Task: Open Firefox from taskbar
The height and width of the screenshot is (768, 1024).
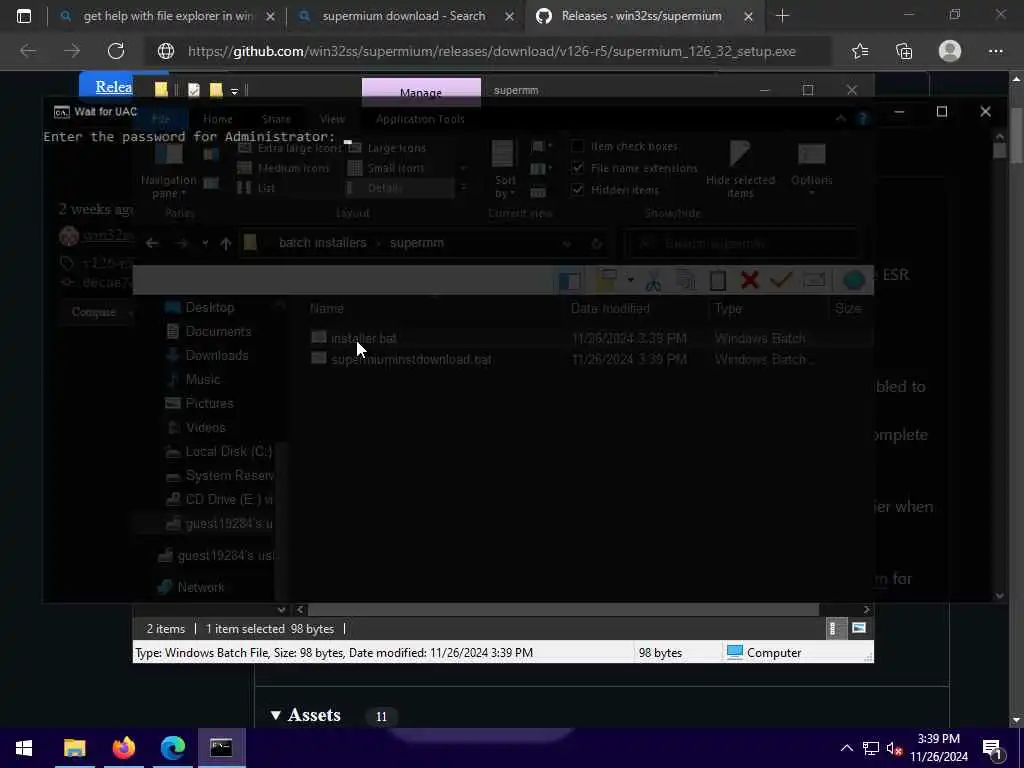Action: click(123, 748)
